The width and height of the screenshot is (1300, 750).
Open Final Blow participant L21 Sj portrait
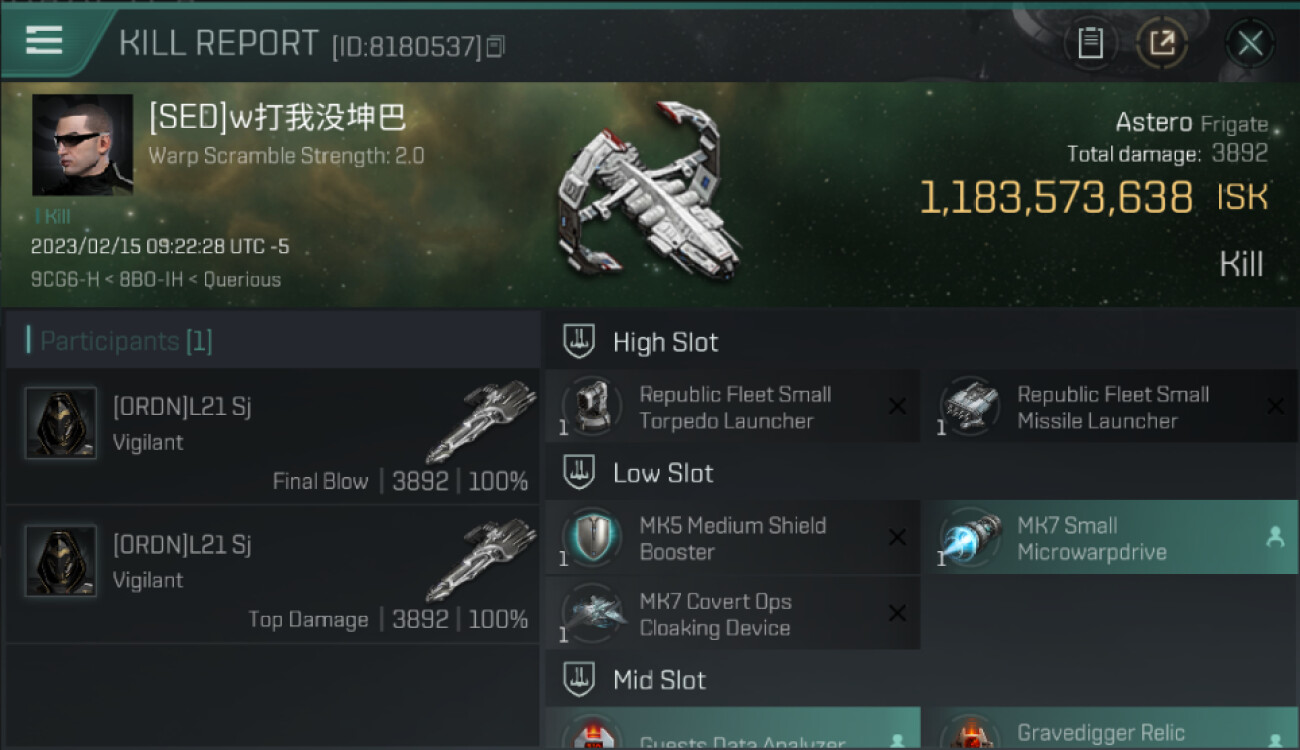61,423
